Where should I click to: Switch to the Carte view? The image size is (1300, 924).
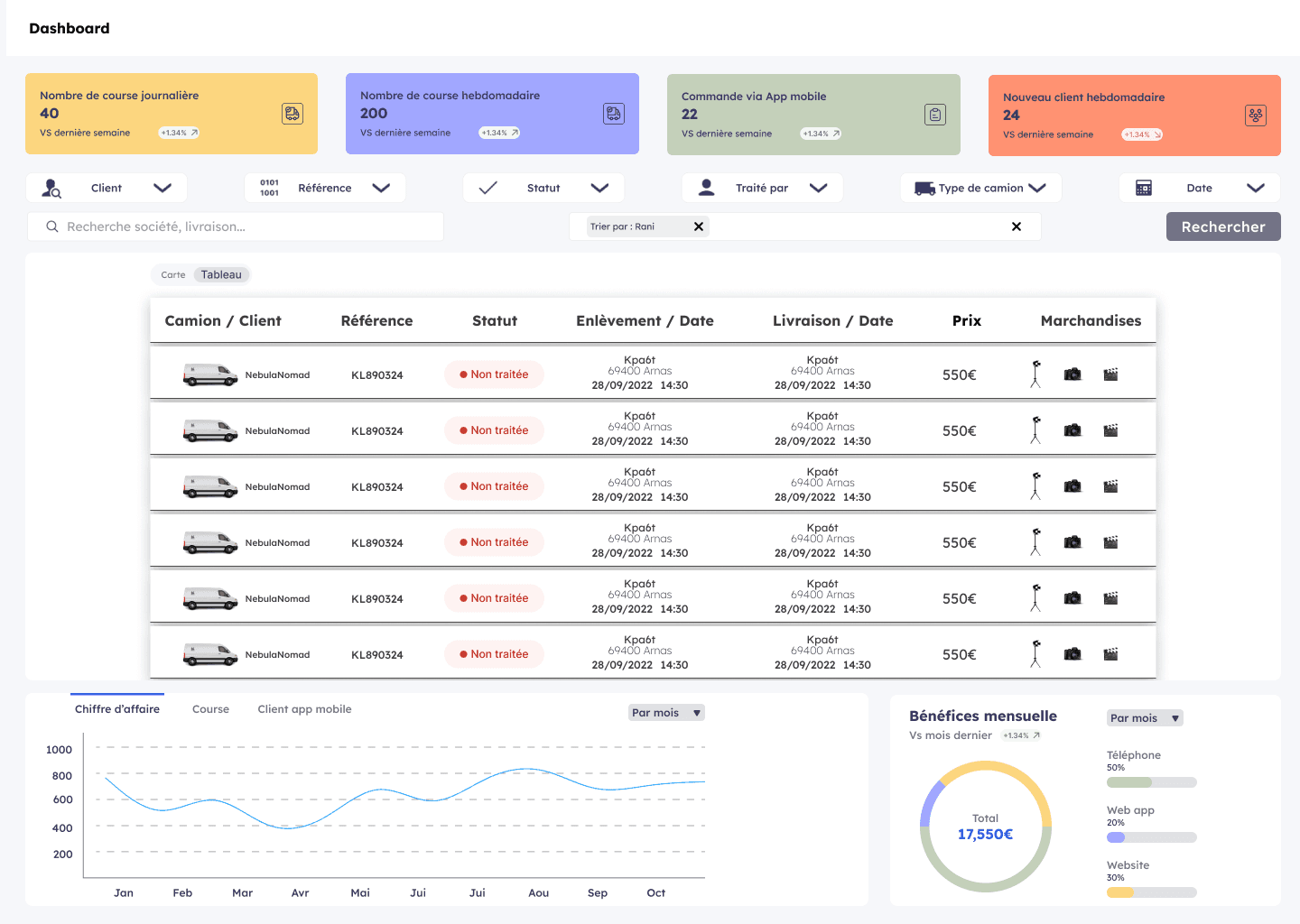coord(173,275)
